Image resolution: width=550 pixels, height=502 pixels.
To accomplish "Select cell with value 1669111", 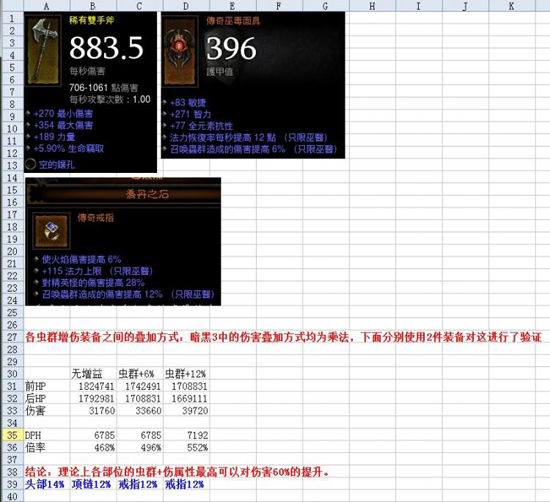I will pos(186,398).
